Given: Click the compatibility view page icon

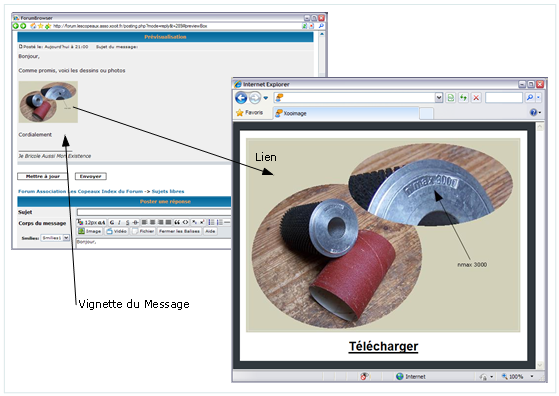Looking at the screenshot, I should pyautogui.click(x=451, y=97).
